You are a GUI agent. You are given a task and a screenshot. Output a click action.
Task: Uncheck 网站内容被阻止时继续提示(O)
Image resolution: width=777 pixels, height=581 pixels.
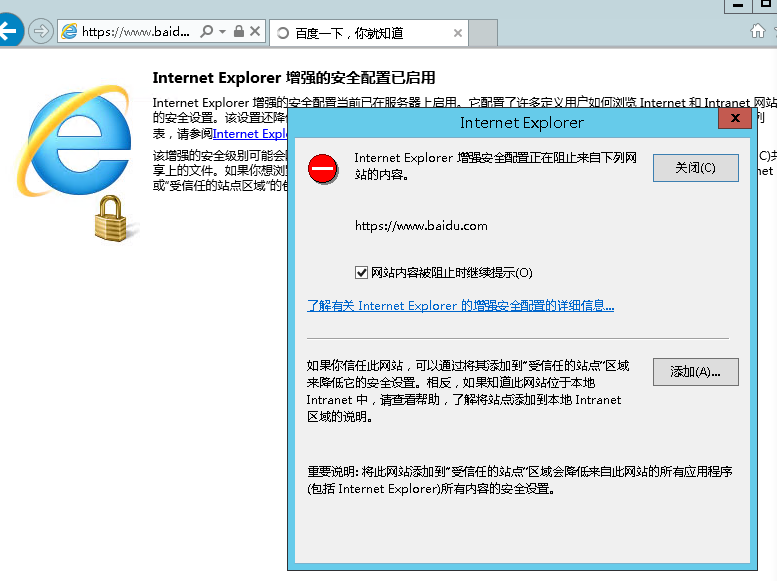point(361,273)
